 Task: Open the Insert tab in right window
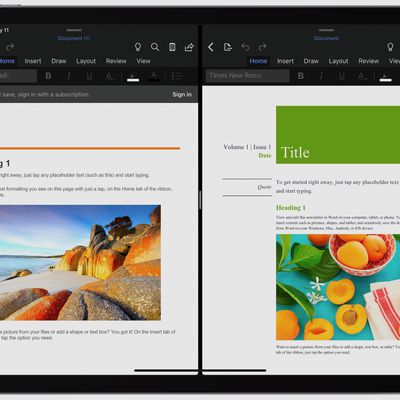[285, 61]
